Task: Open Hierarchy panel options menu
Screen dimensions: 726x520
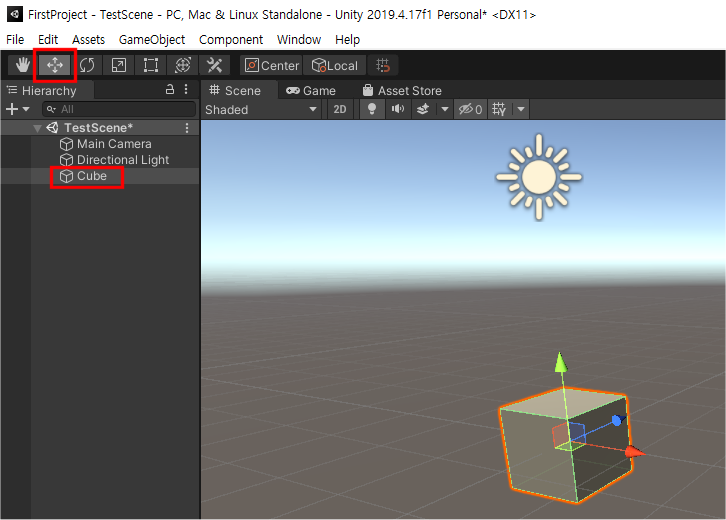Action: tap(186, 89)
